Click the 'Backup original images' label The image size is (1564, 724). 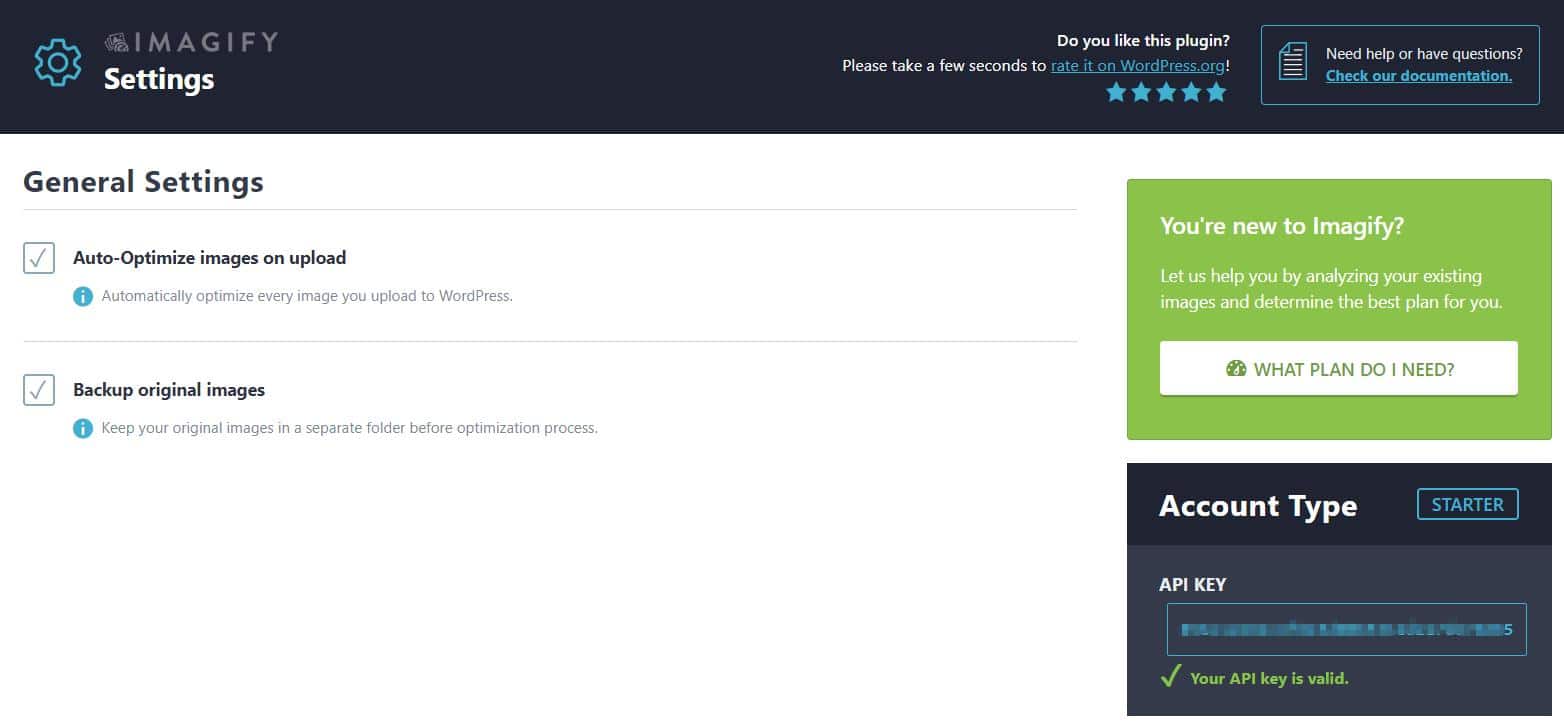coord(169,390)
